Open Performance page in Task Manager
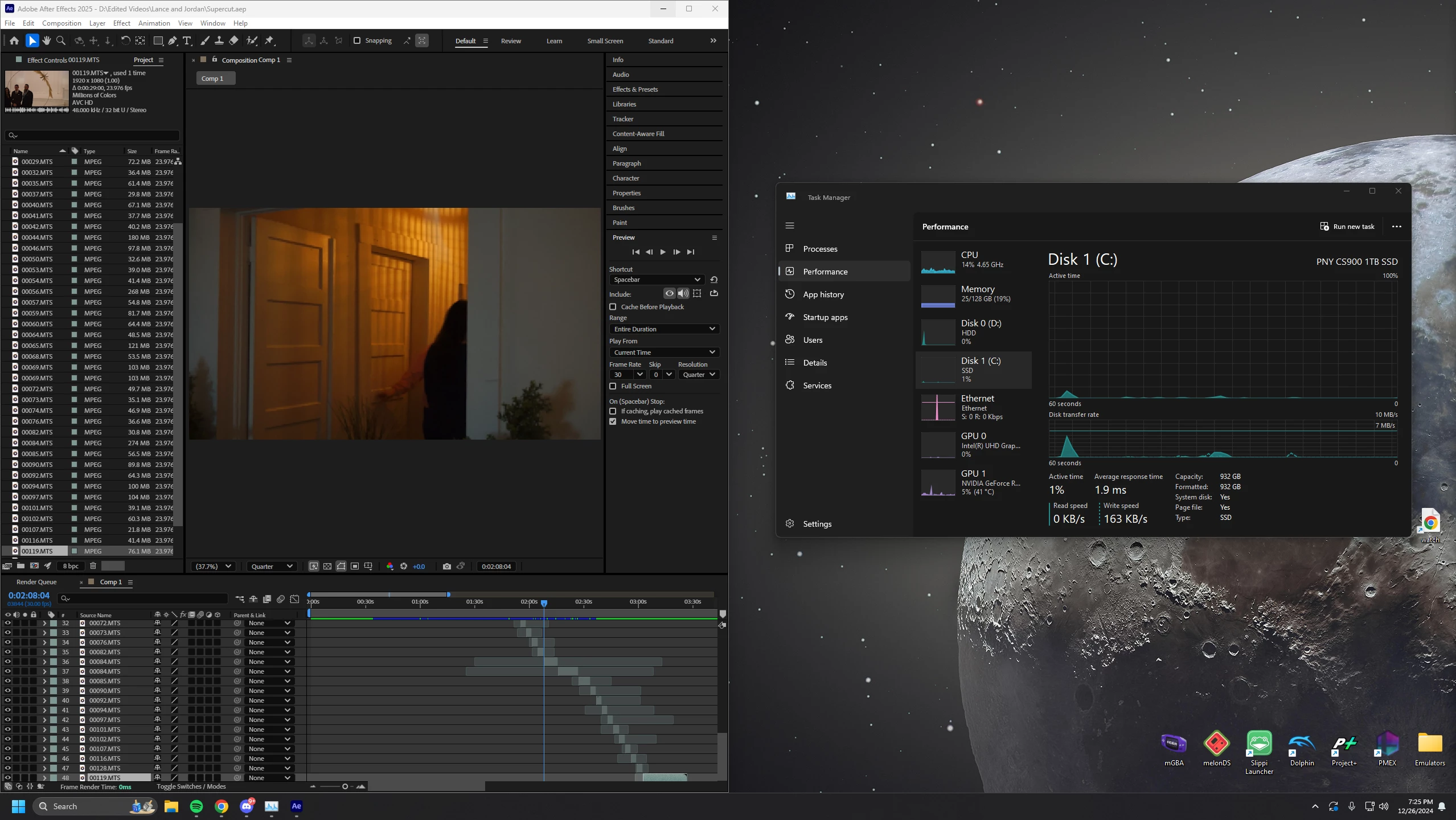 pyautogui.click(x=825, y=272)
